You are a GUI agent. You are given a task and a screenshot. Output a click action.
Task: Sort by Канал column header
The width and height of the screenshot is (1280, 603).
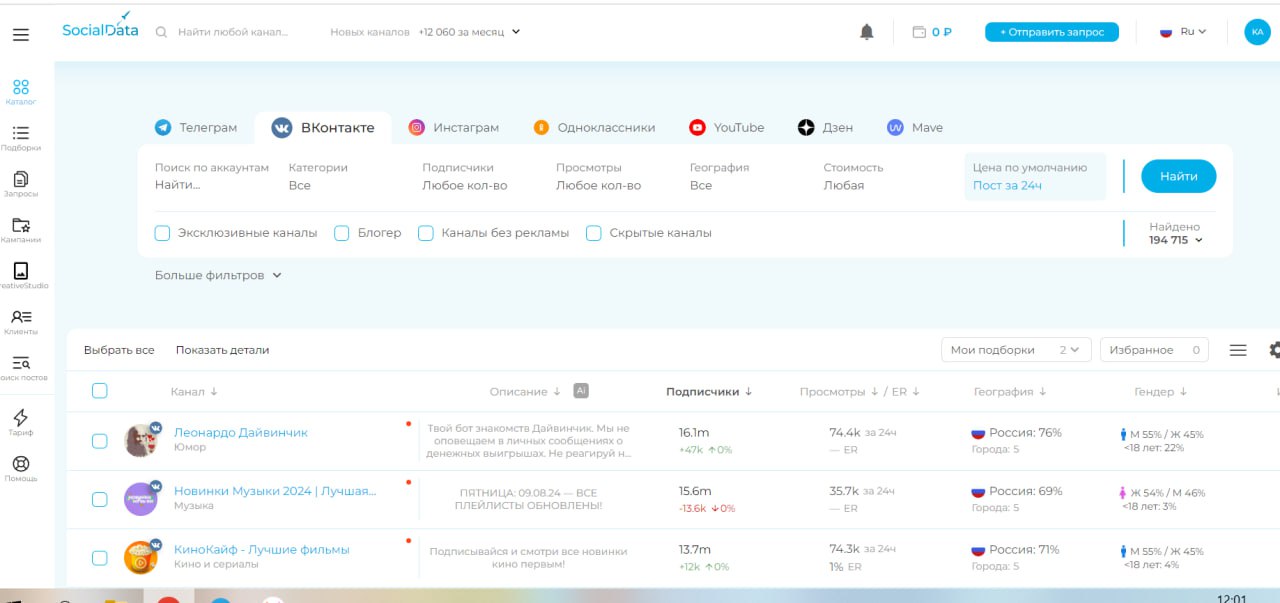coord(194,392)
